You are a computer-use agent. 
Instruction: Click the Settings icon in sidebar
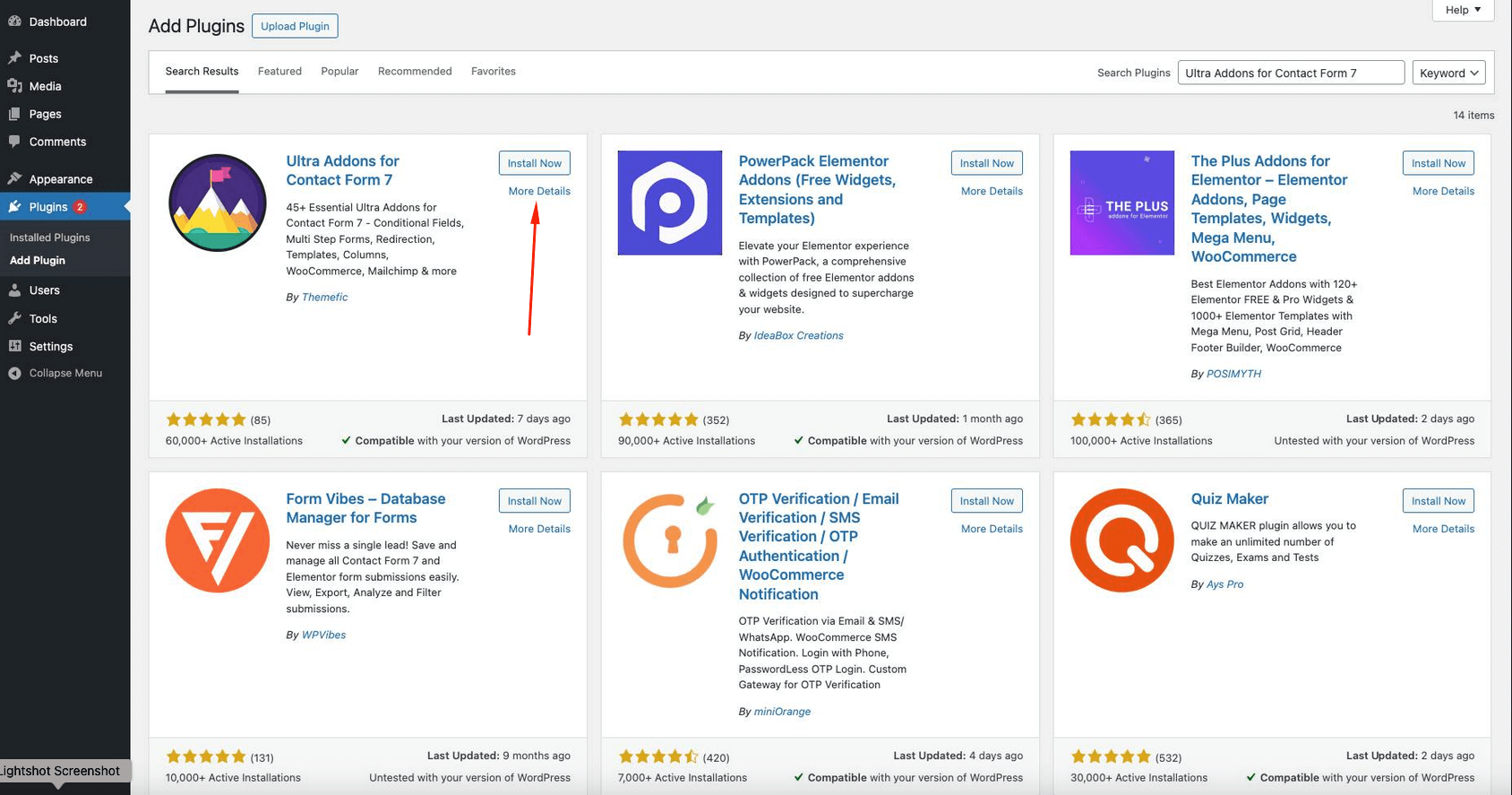14,346
